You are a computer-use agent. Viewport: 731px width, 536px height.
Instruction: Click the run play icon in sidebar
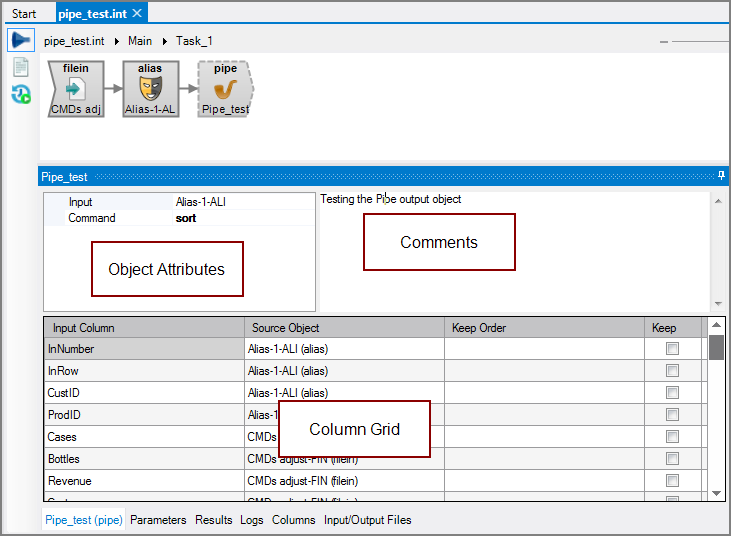pyautogui.click(x=21, y=41)
